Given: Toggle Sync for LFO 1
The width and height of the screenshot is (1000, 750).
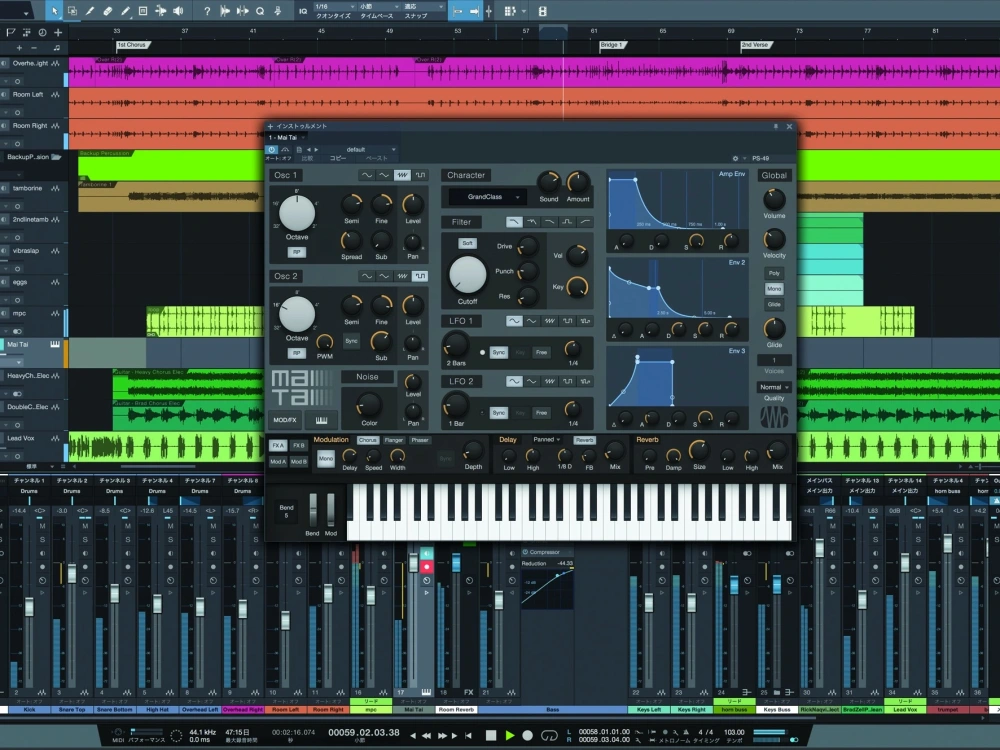Looking at the screenshot, I should 499,352.
